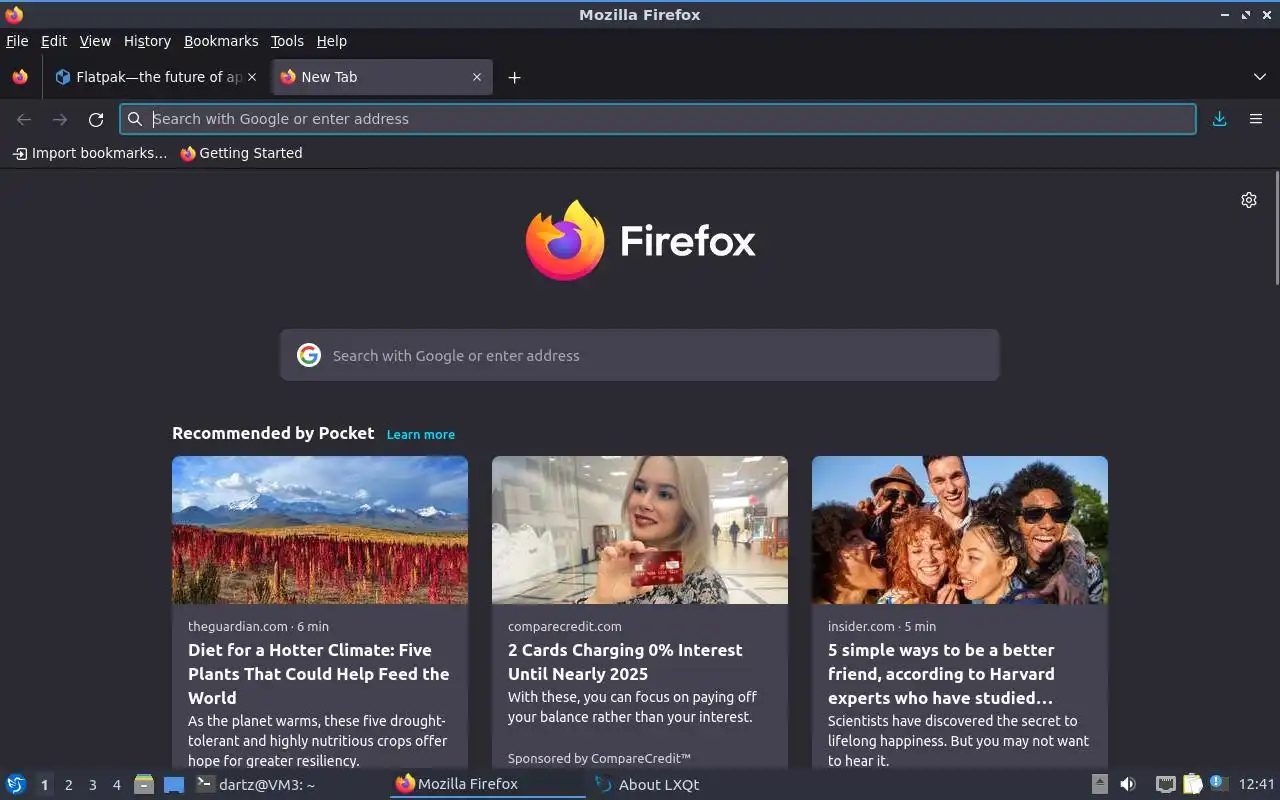Viewport: 1280px width, 800px height.
Task: Open a new tab with plus button
Action: click(514, 77)
